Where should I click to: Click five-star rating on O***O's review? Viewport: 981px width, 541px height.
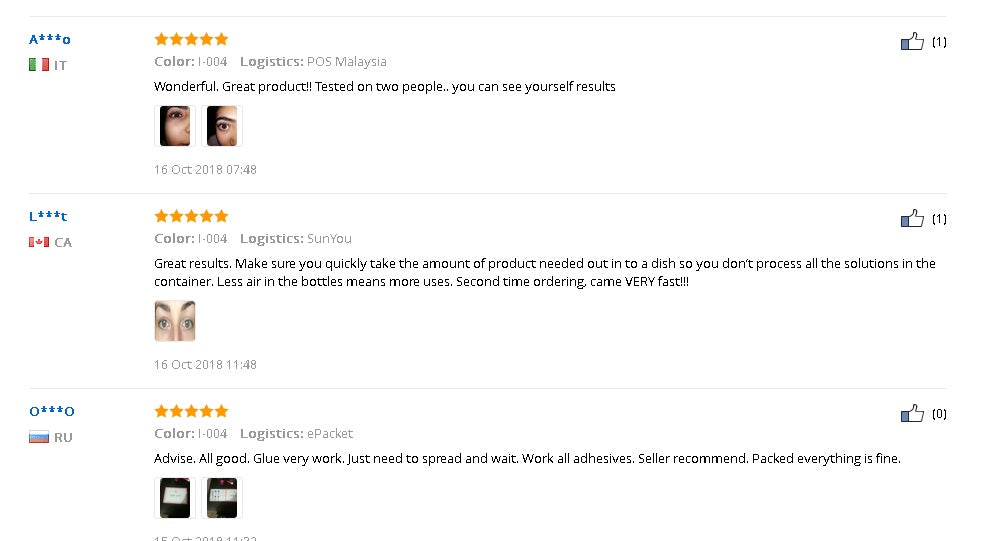[x=191, y=411]
